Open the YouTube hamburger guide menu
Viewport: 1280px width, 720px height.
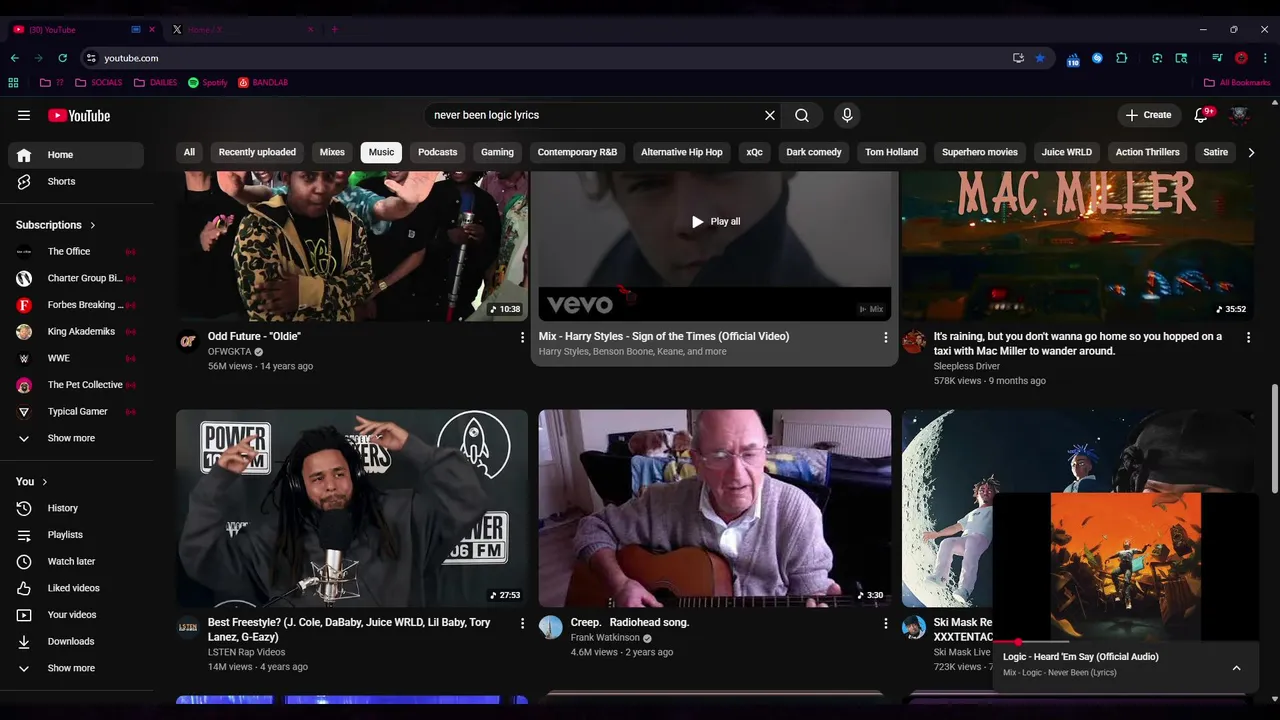[24, 115]
